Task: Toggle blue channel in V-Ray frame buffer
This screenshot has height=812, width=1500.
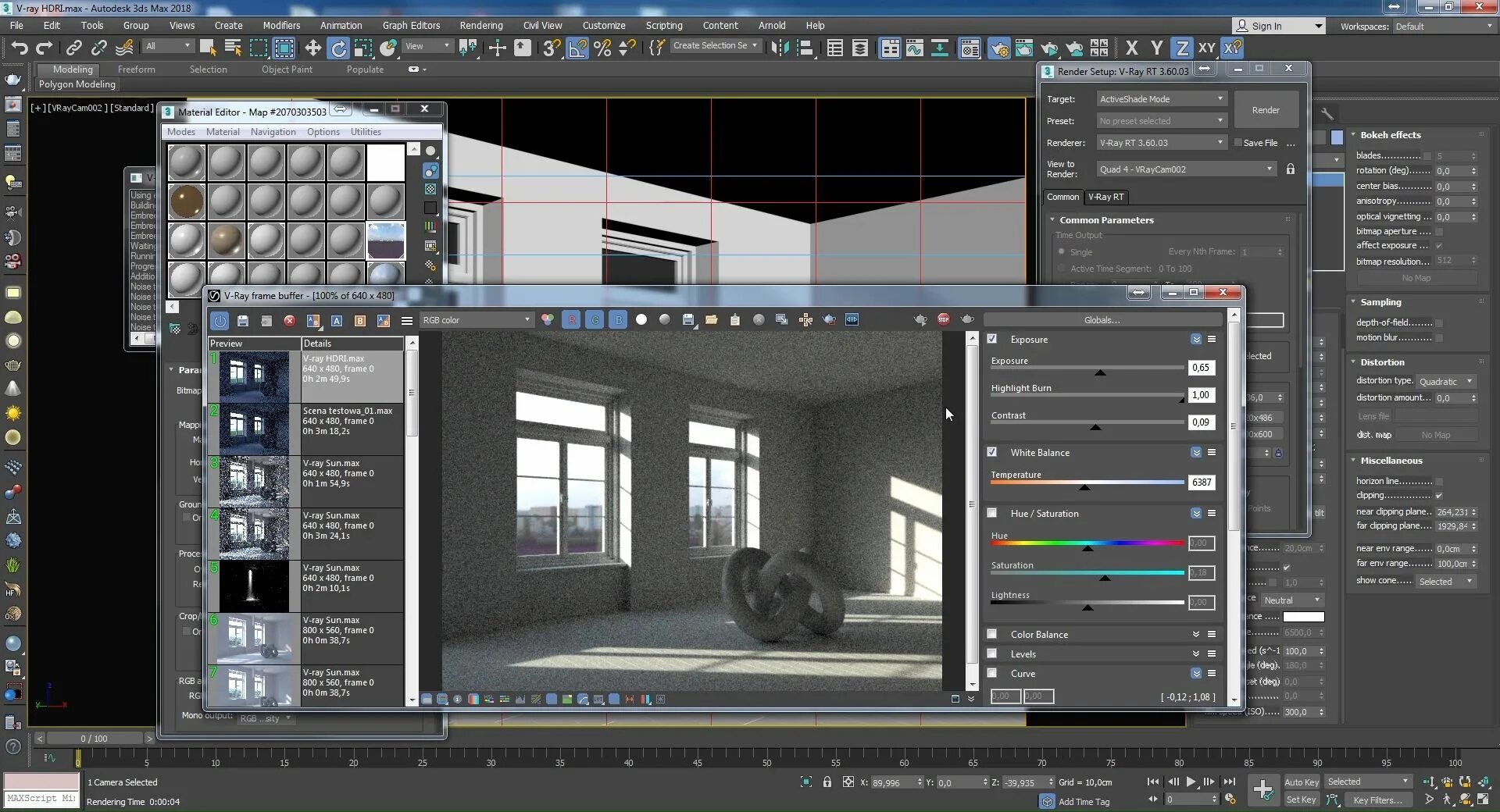Action: (x=618, y=319)
